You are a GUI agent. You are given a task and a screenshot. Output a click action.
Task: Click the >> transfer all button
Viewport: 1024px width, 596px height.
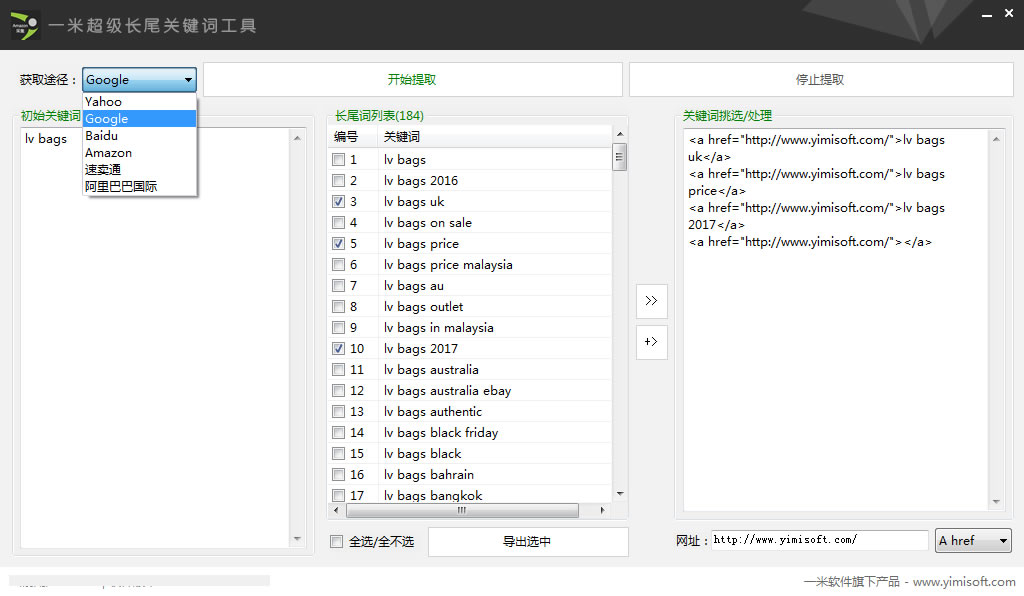tap(652, 301)
